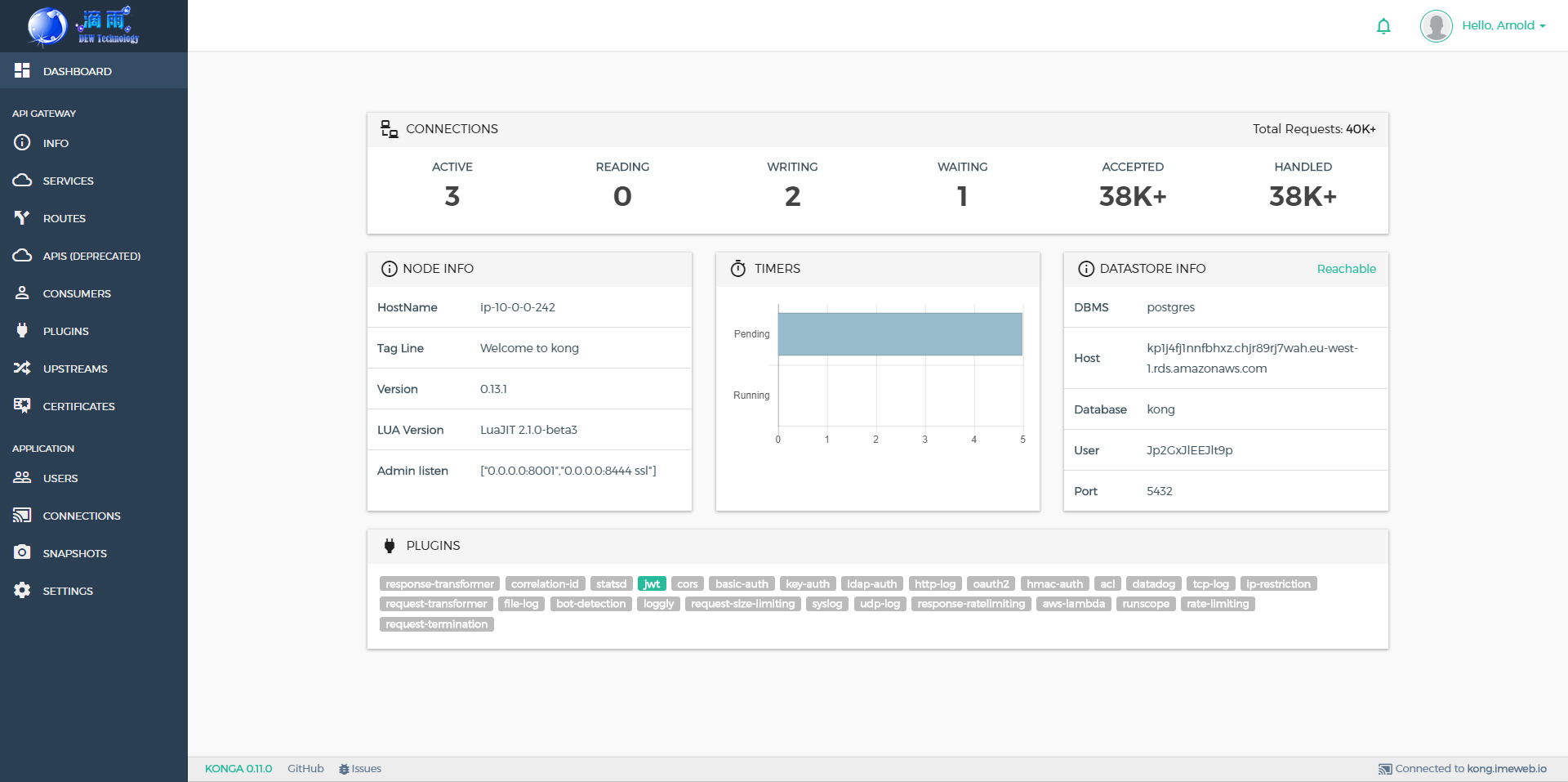1568x782 pixels.
Task: Click the Services cloud icon
Action: 22,180
